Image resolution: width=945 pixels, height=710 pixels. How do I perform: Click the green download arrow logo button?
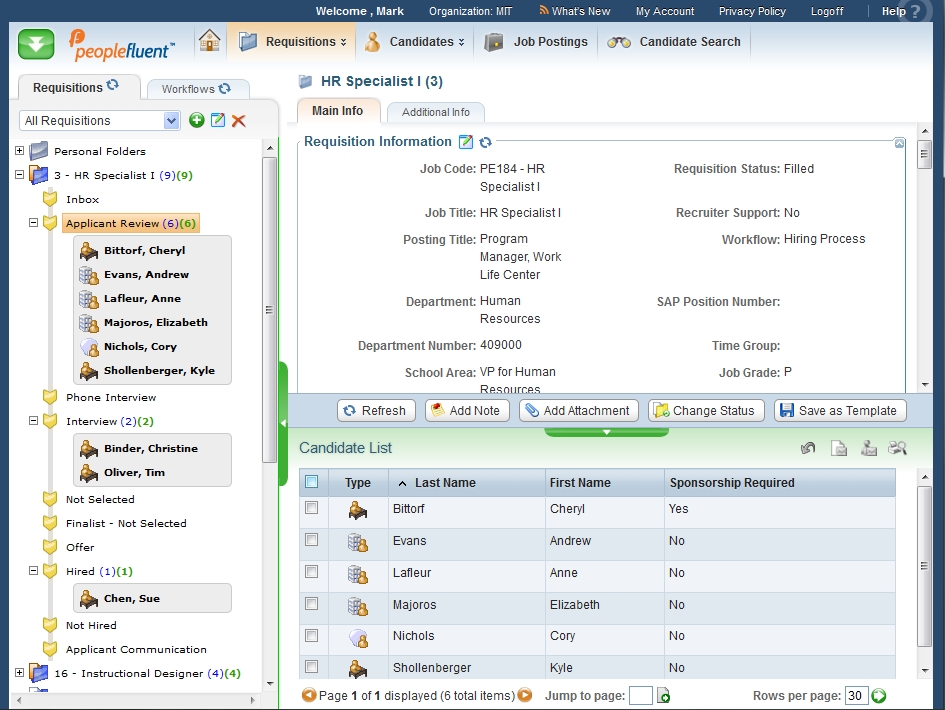[x=36, y=44]
